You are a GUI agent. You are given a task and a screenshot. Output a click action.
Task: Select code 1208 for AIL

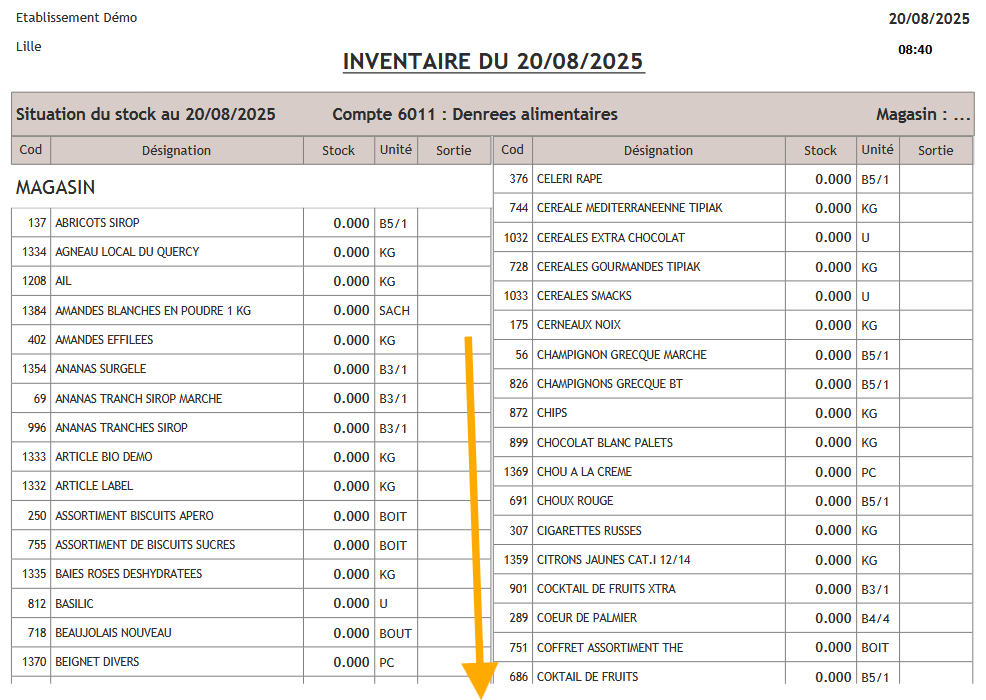point(34,281)
